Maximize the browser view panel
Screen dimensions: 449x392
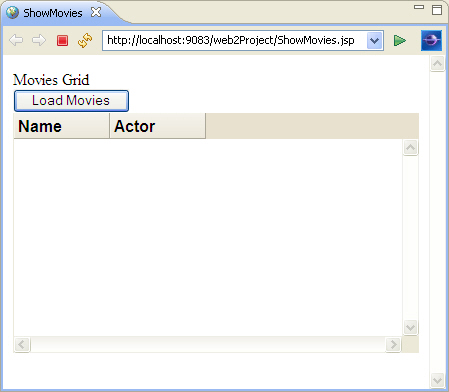(437, 10)
